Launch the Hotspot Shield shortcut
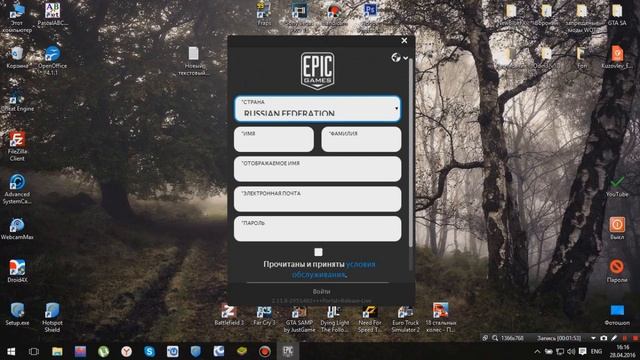The image size is (640, 360). coord(52,318)
